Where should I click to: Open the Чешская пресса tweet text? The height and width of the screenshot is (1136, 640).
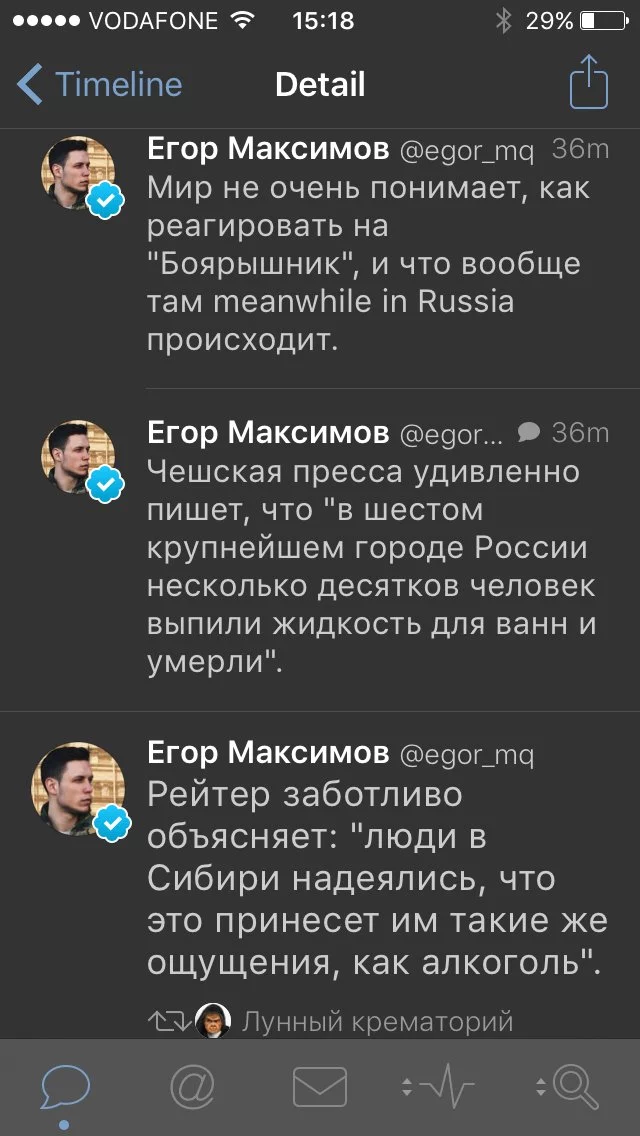click(370, 567)
